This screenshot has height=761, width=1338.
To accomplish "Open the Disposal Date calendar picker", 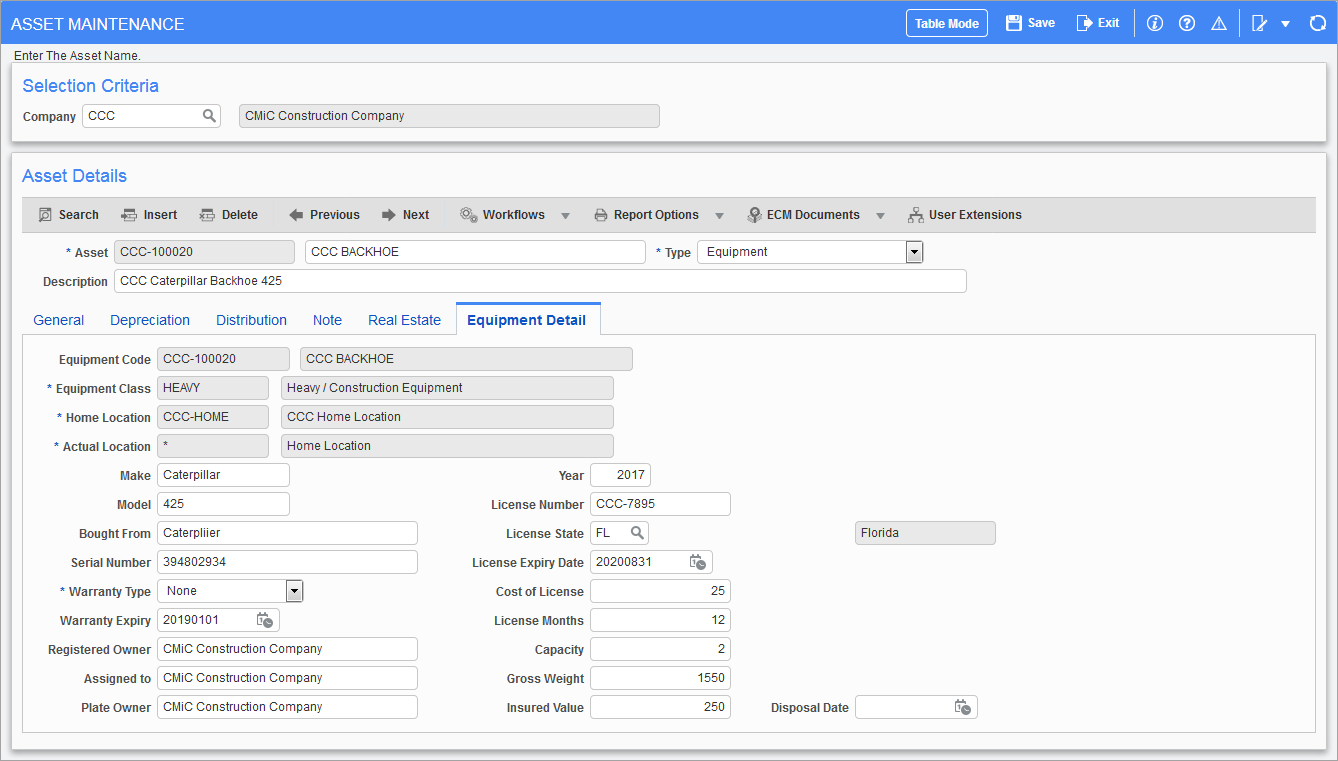I will pyautogui.click(x=963, y=707).
